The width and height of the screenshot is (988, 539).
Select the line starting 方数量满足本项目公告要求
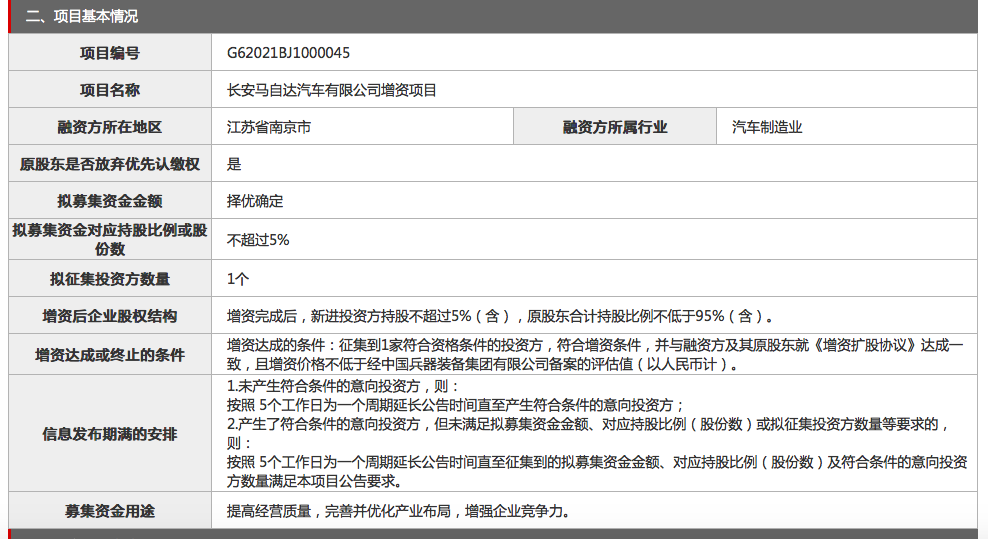[x=315, y=482]
